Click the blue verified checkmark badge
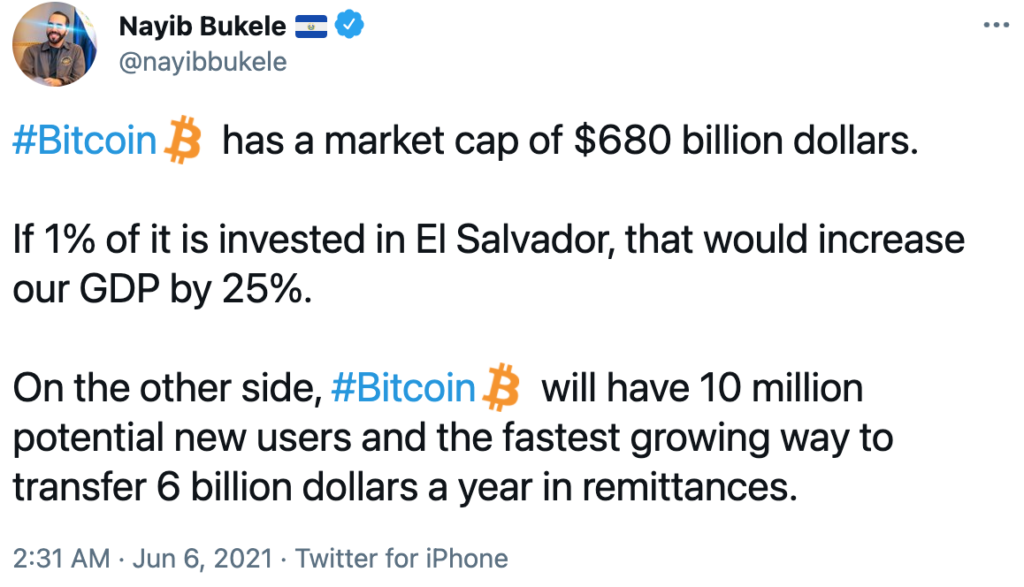This screenshot has height=587, width=1024. (x=349, y=25)
